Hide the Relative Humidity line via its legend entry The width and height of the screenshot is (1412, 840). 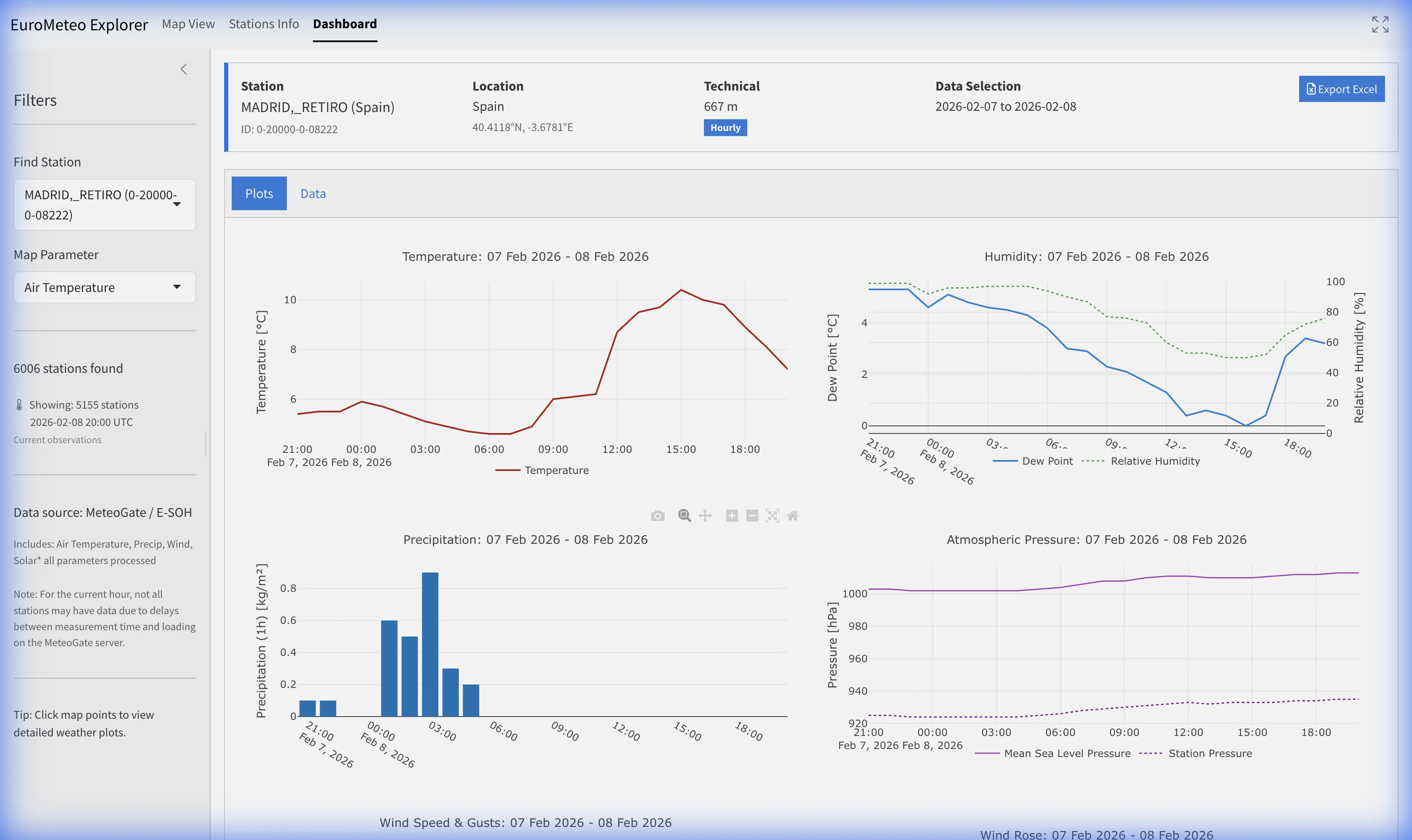[1157, 461]
